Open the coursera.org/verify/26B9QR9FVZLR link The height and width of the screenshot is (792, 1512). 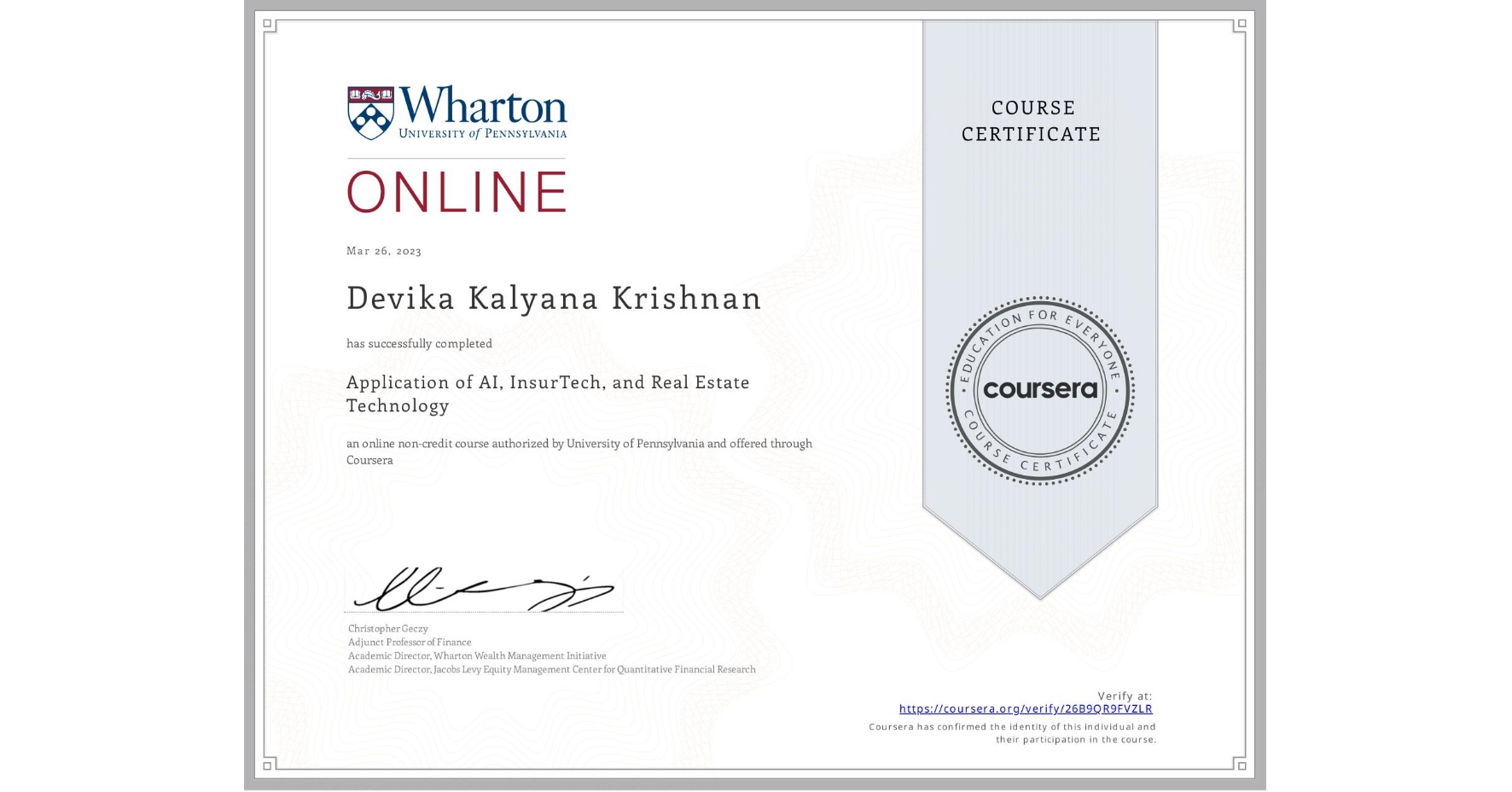[1025, 708]
